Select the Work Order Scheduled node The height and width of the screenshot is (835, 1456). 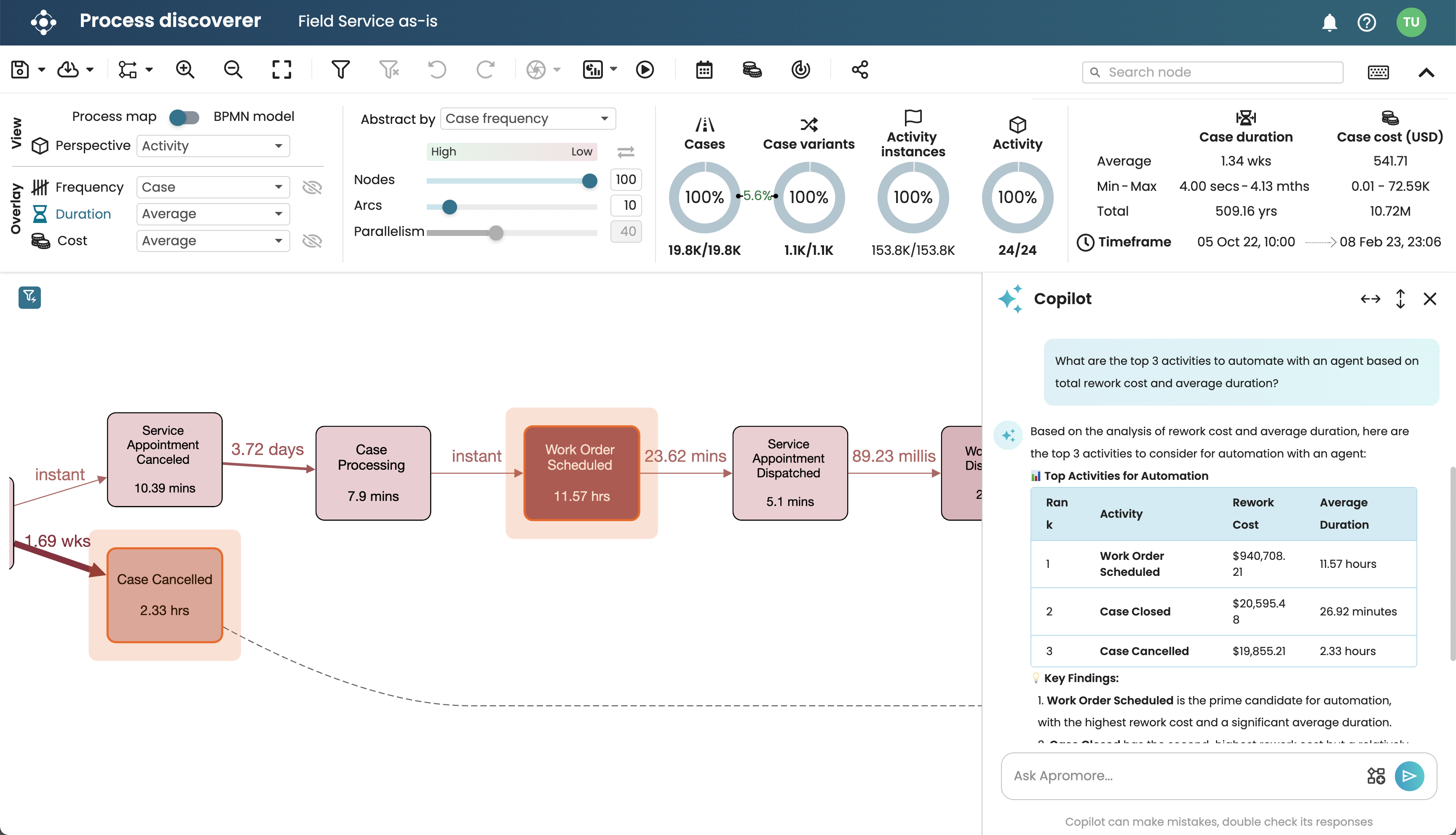(581, 473)
